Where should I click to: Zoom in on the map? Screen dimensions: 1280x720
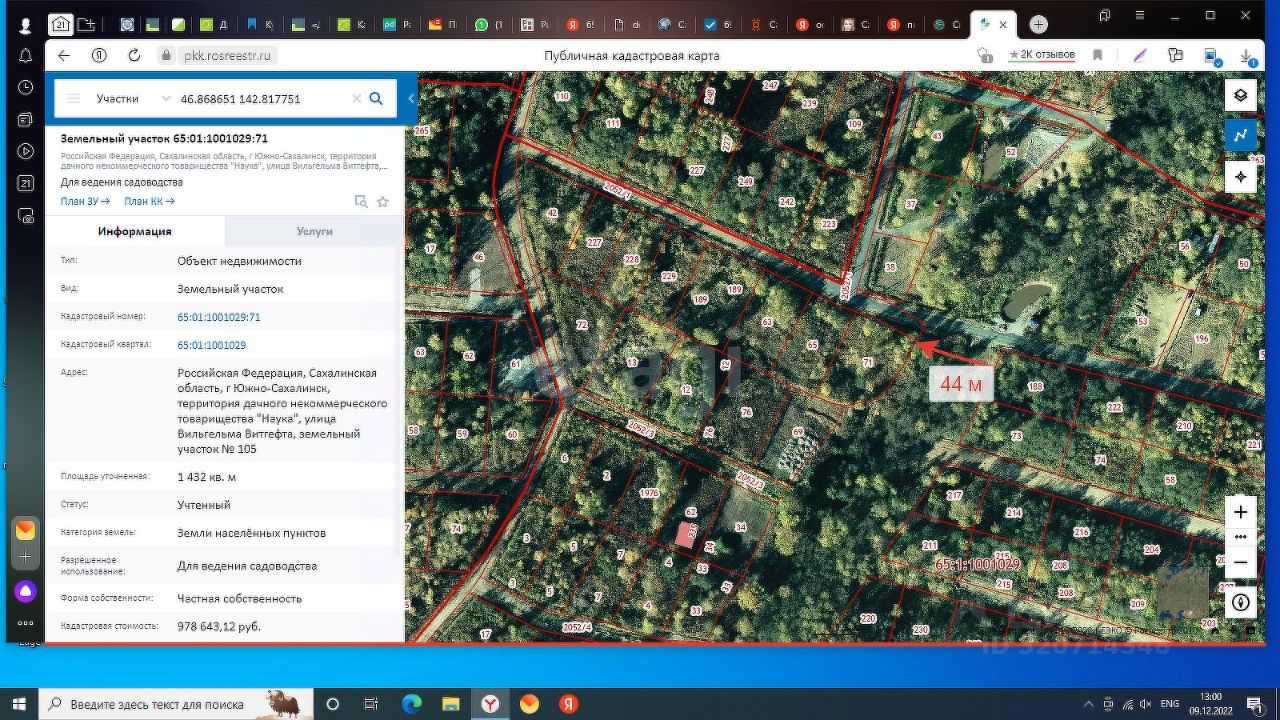pyautogui.click(x=1240, y=512)
